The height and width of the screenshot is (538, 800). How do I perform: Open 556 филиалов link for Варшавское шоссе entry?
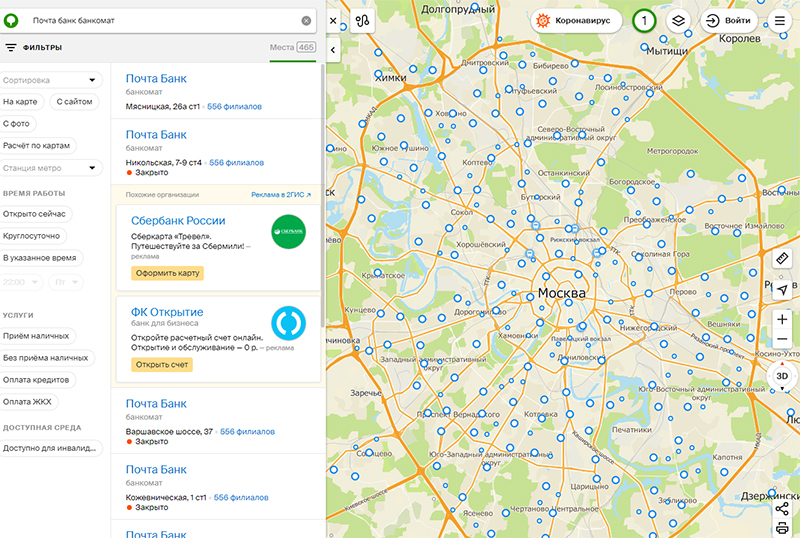[x=247, y=432]
